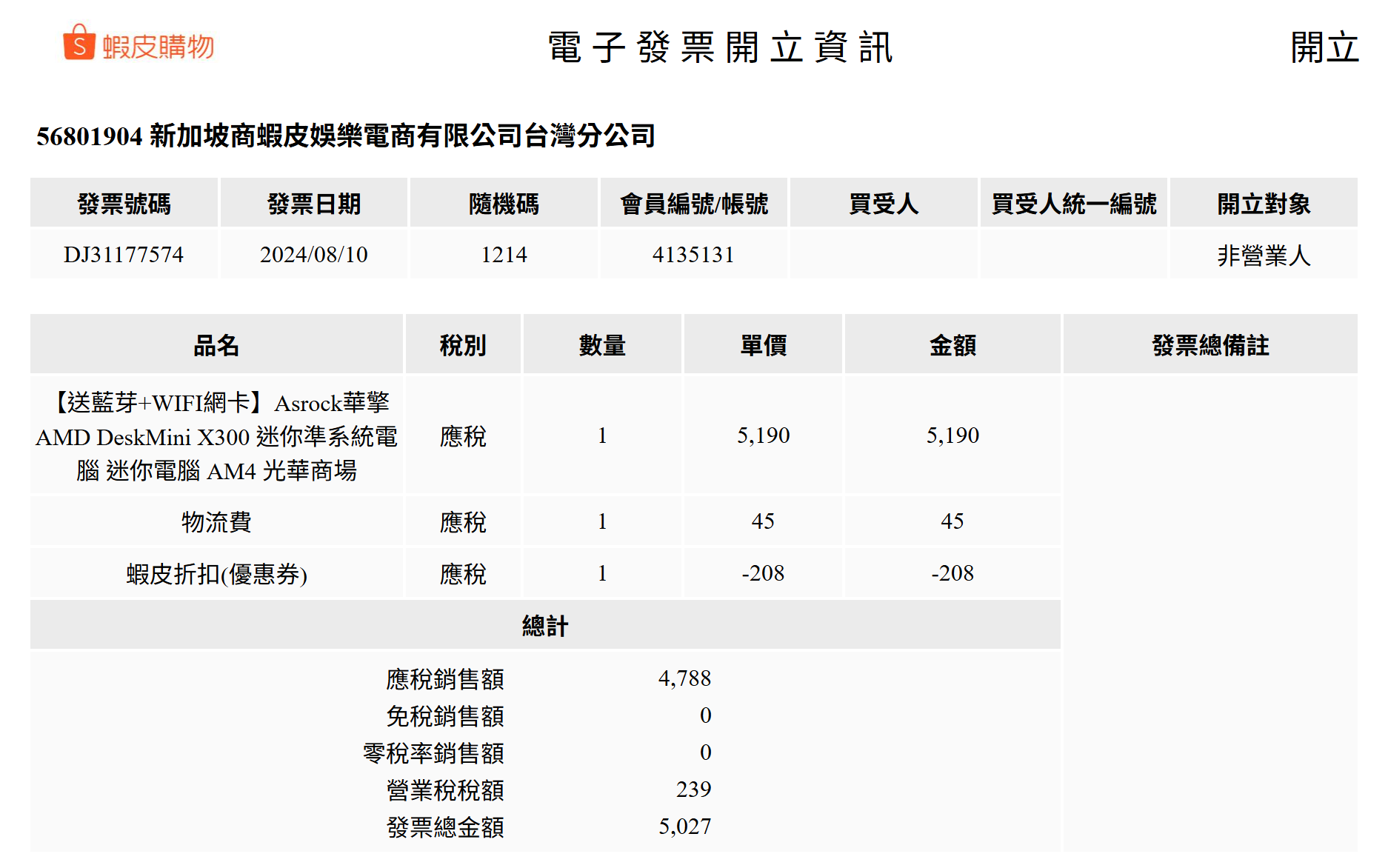Click the 發票總備註 column header

pyautogui.click(x=1210, y=345)
